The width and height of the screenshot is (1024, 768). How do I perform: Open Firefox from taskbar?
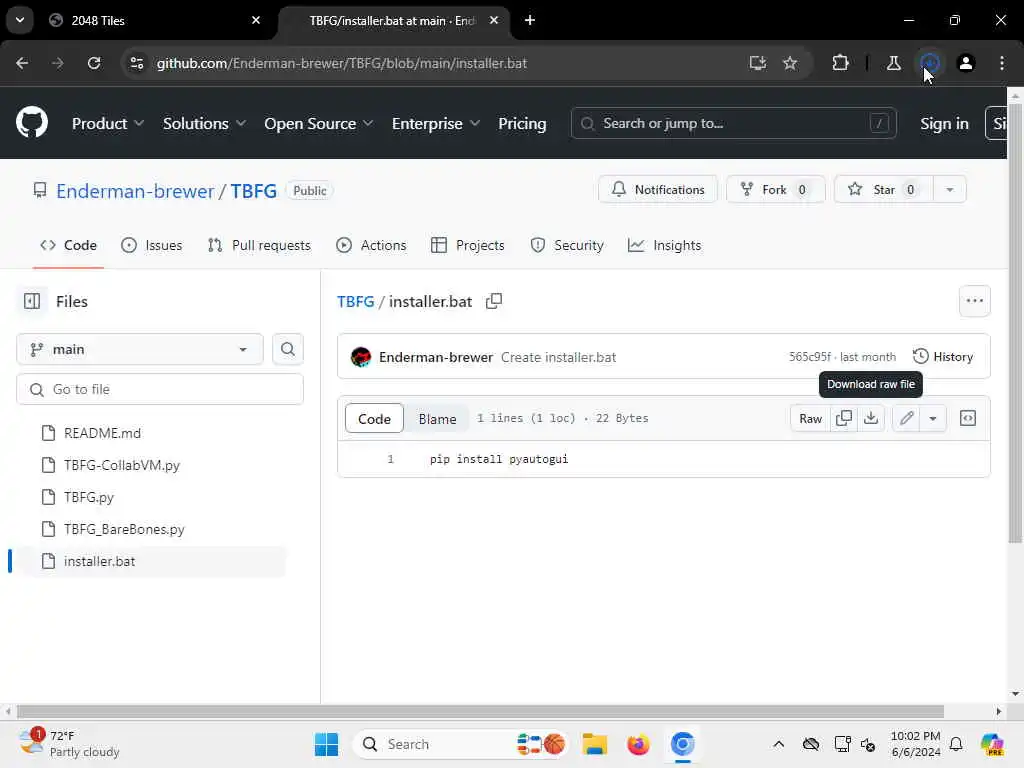(638, 744)
